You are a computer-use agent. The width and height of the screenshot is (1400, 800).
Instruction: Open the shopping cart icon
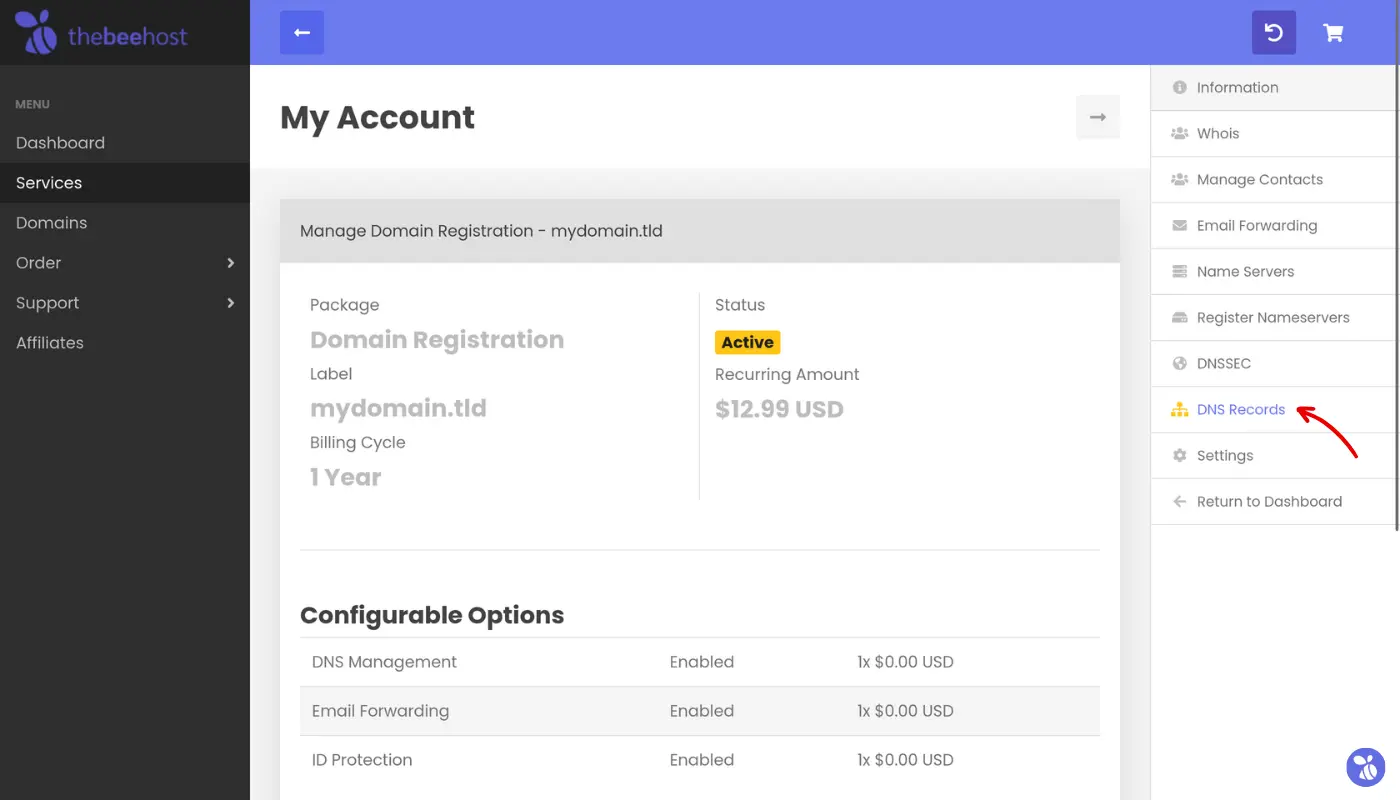click(1333, 33)
